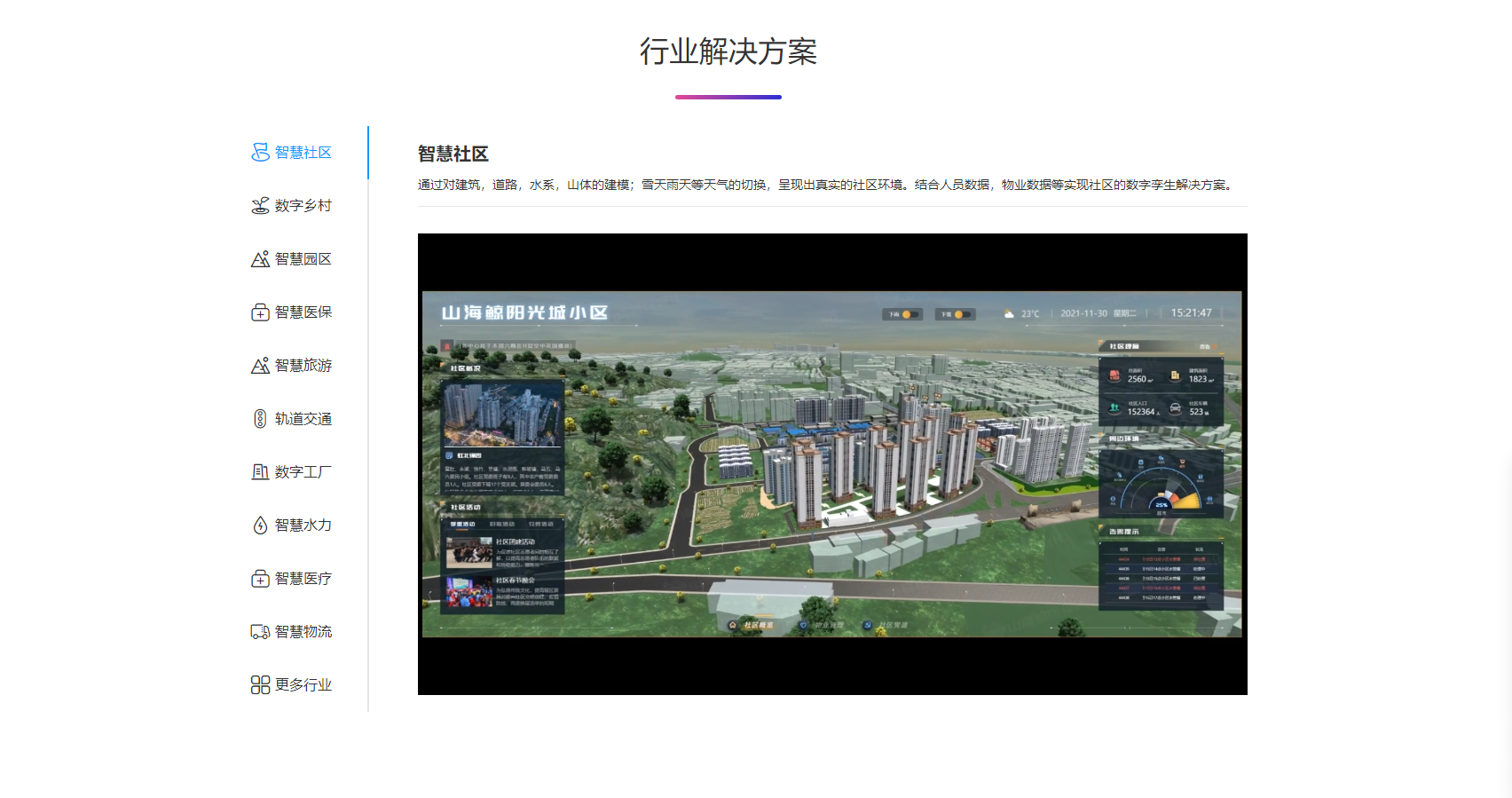Click the 智慧旅游 landscape icon
Viewport: 1512px width, 798px height.
click(260, 366)
